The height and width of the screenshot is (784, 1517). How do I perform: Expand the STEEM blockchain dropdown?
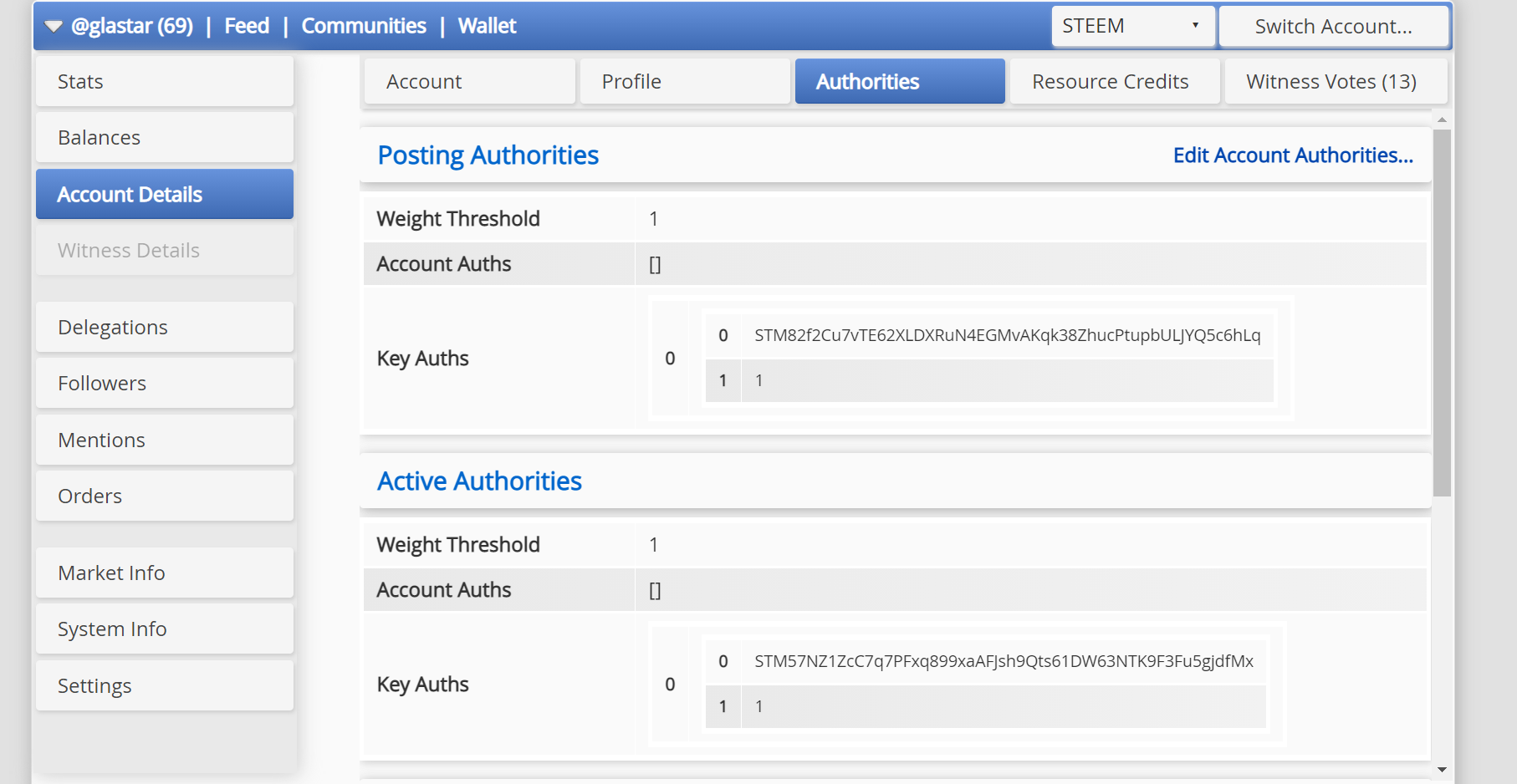tap(1132, 27)
